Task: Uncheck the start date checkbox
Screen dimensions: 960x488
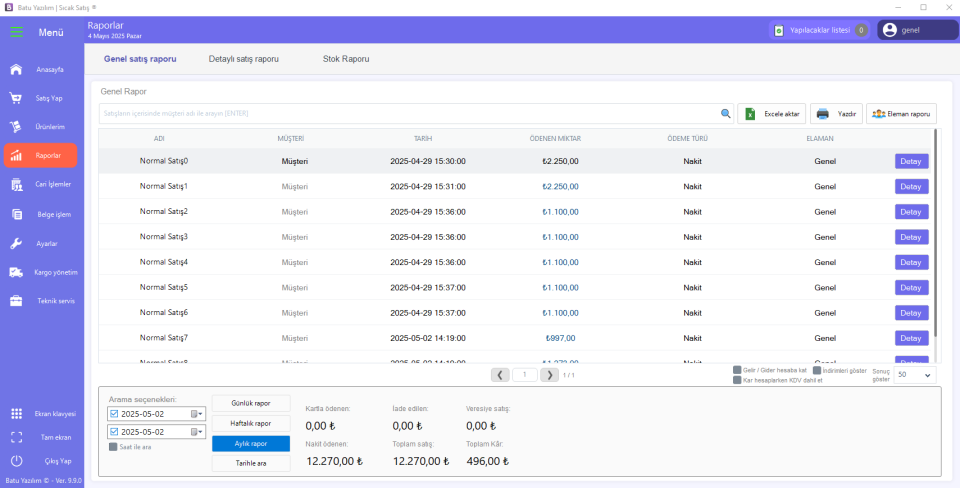Action: (x=114, y=414)
